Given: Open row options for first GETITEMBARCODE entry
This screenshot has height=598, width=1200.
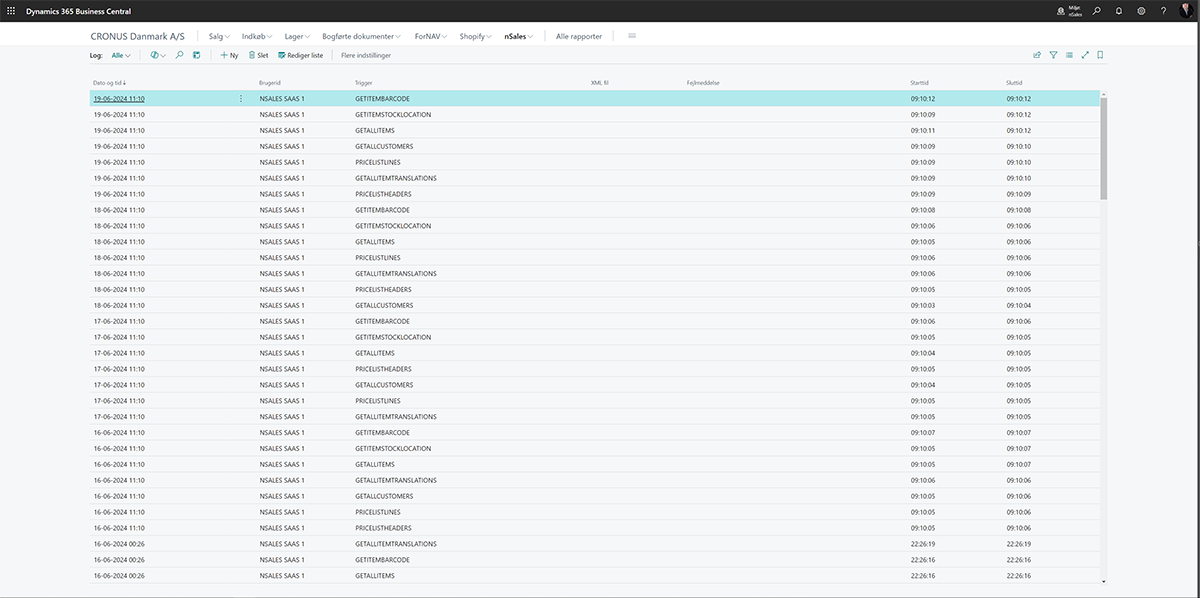Looking at the screenshot, I should 241,99.
